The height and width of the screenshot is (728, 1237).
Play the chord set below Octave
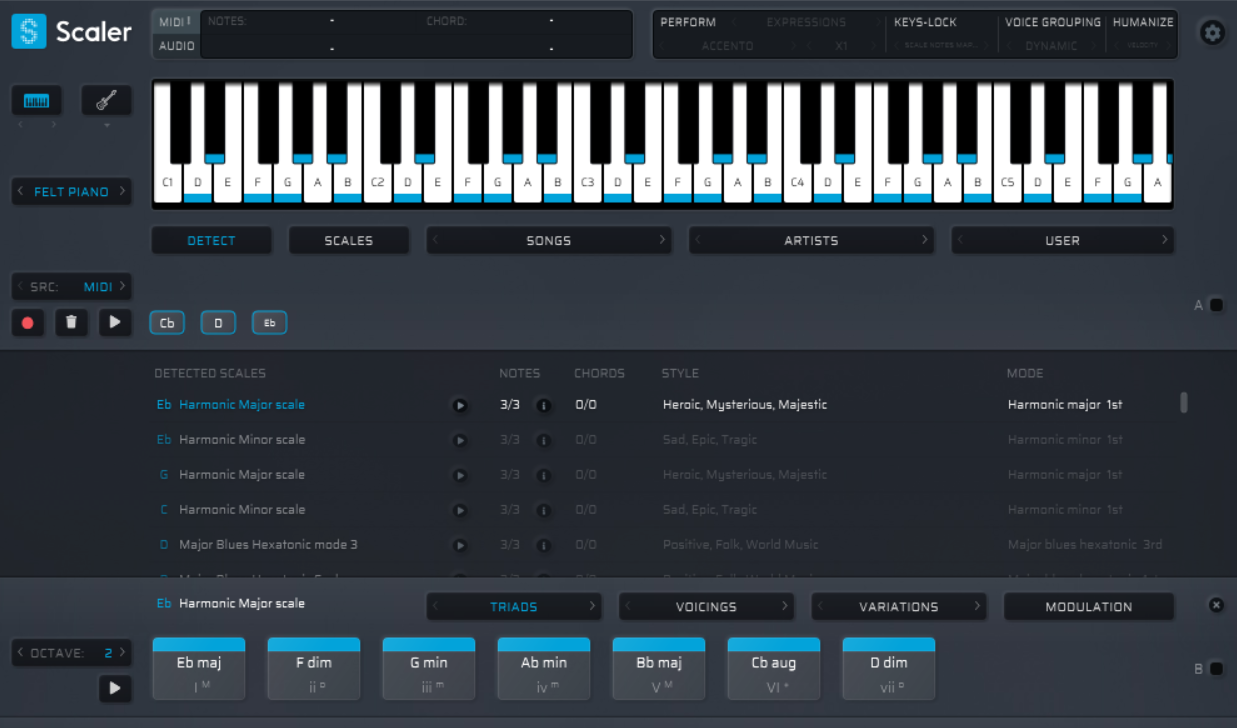click(114, 688)
